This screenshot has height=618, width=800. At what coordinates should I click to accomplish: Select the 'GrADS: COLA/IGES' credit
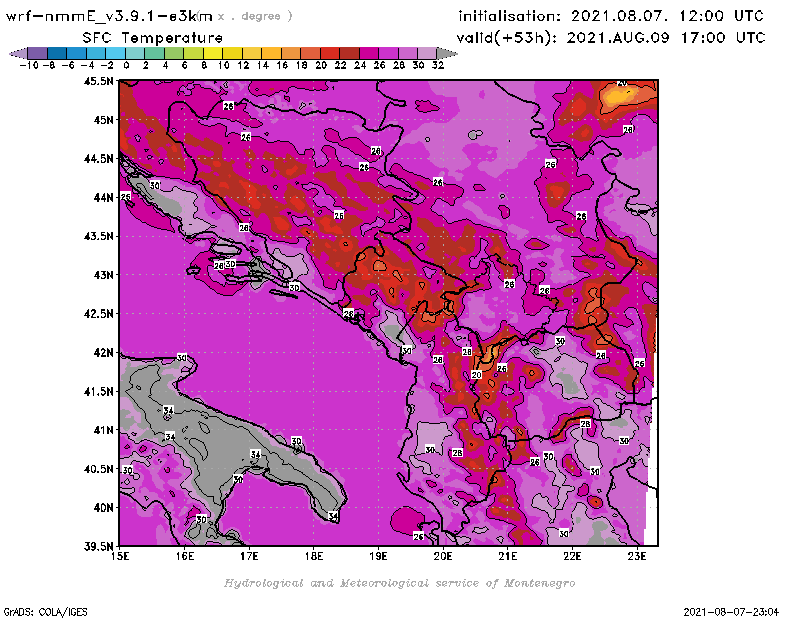[45, 612]
